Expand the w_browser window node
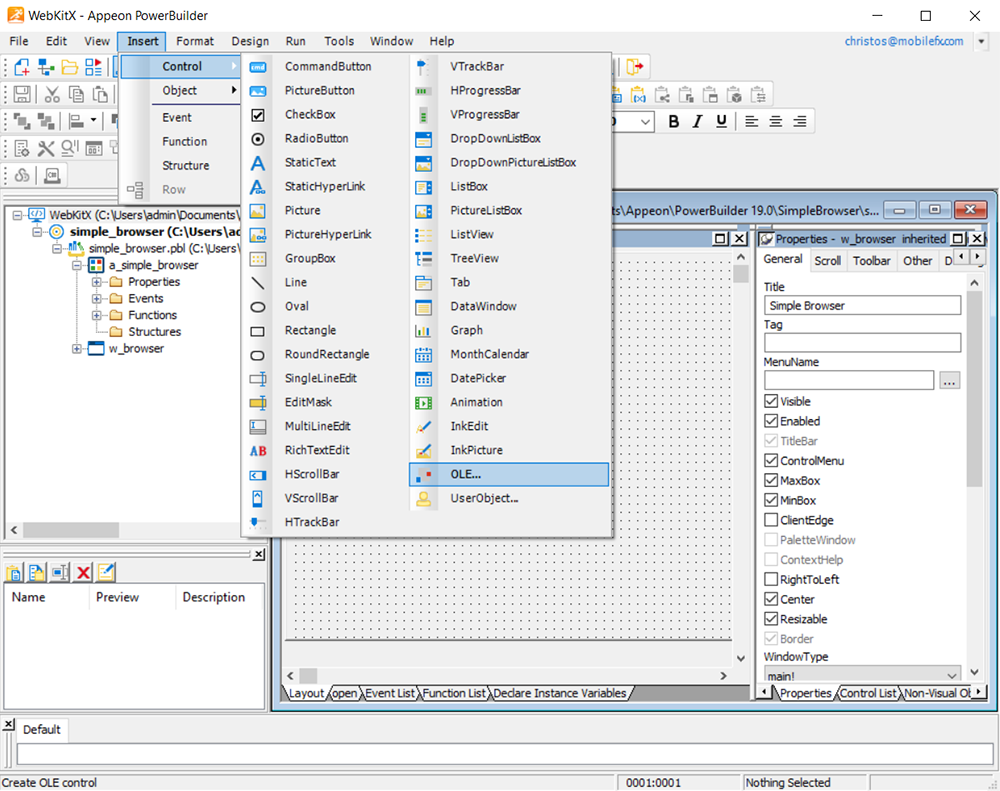The image size is (1000, 791). point(77,348)
